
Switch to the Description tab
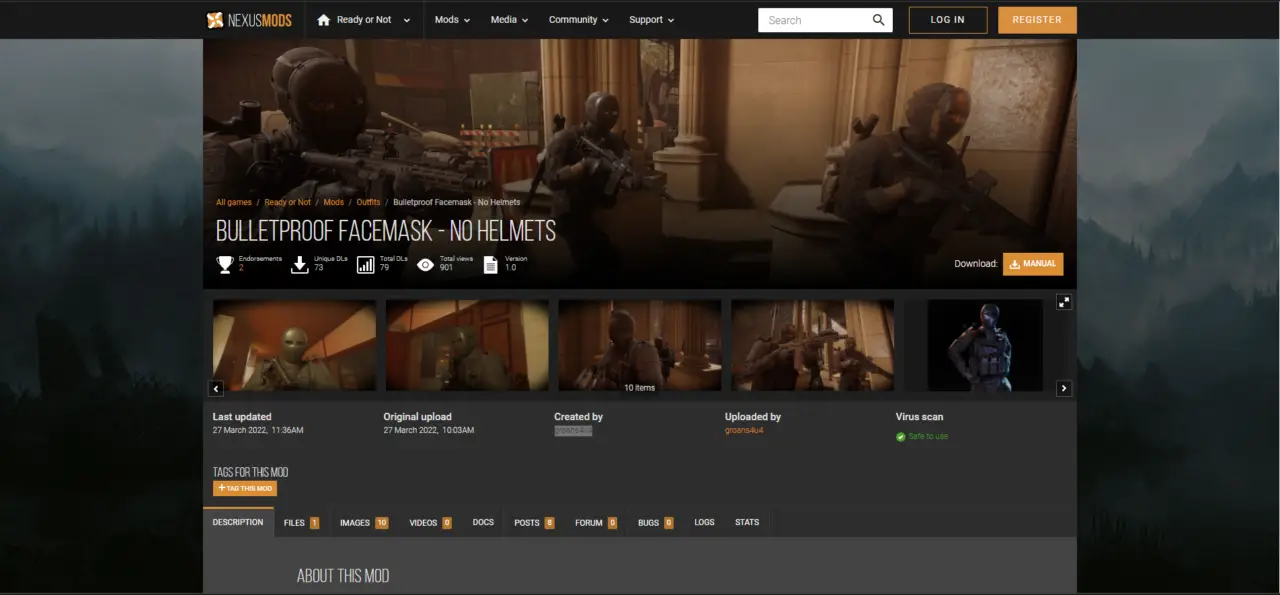(x=238, y=522)
